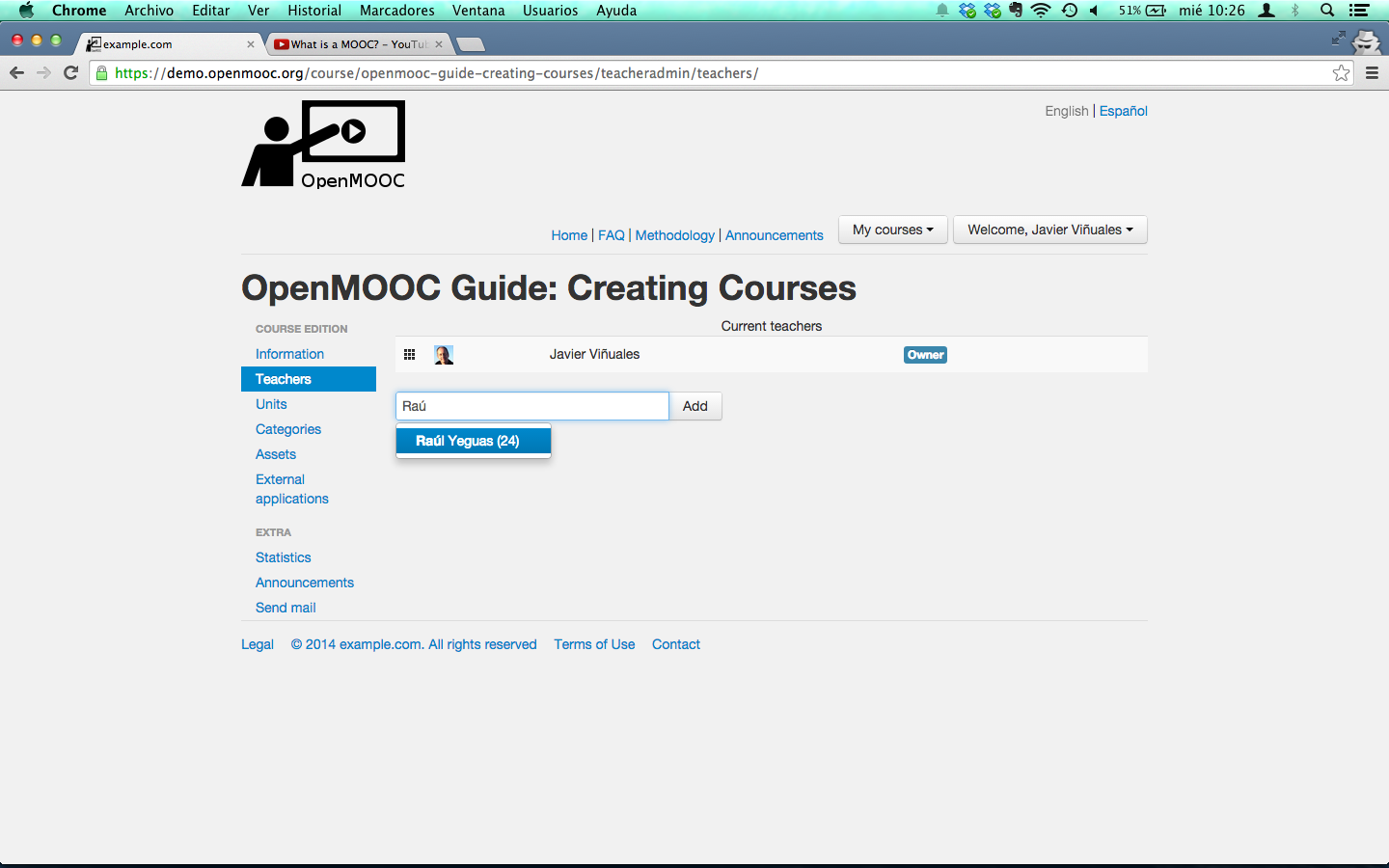The width and height of the screenshot is (1389, 868).
Task: Click the Legal footer link
Action: pyautogui.click(x=258, y=644)
